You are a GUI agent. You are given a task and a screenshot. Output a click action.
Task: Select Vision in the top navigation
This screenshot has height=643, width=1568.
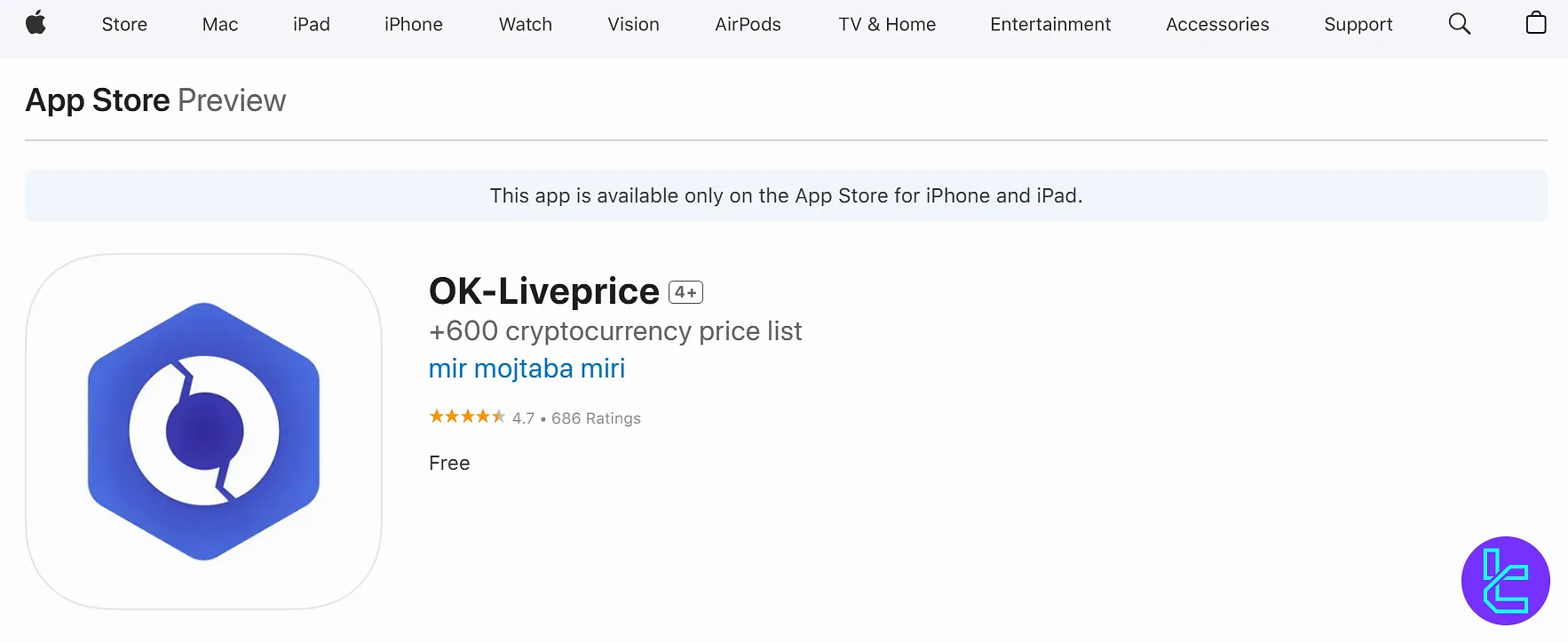tap(633, 25)
